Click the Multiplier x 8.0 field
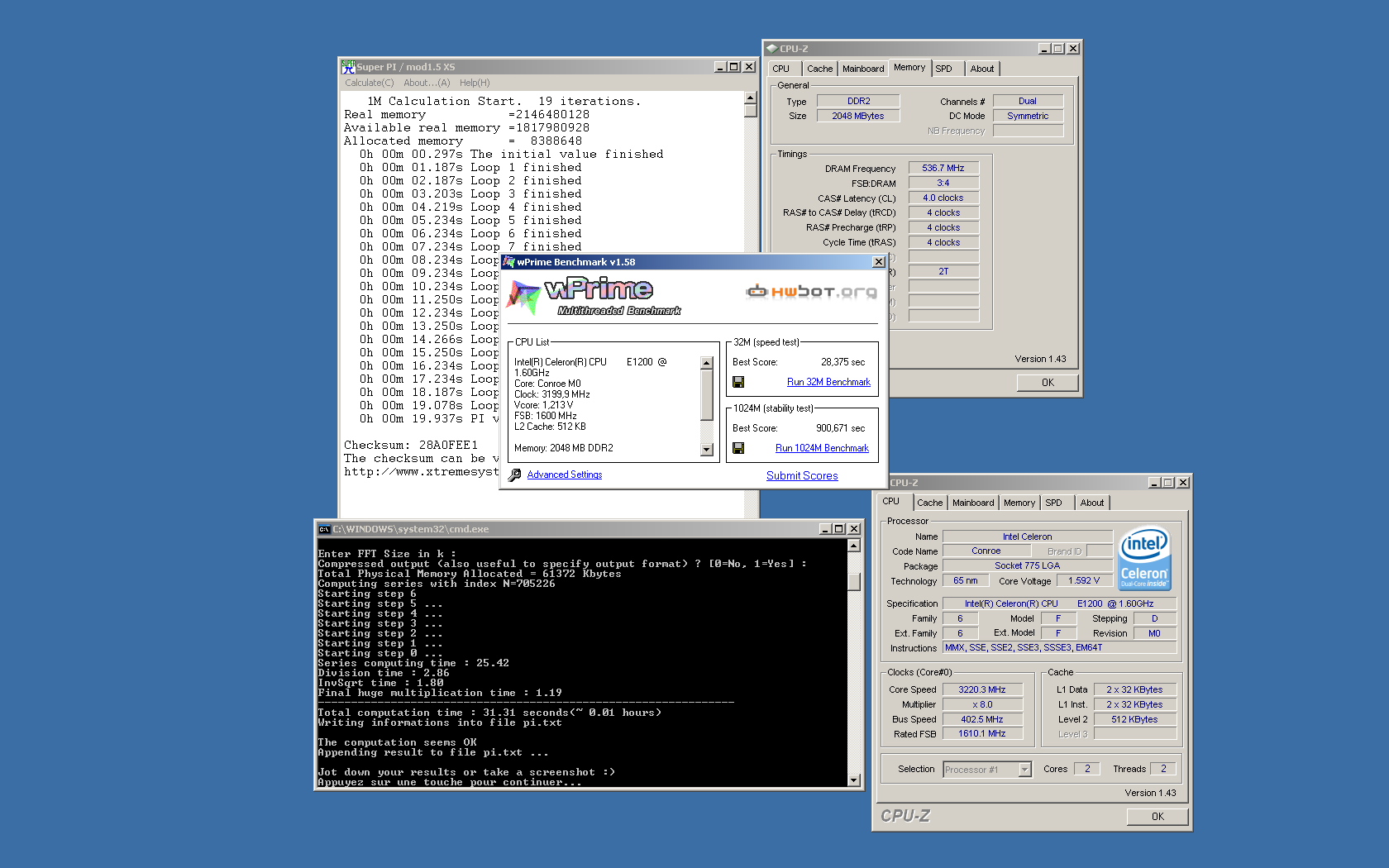The height and width of the screenshot is (868, 1389). point(982,704)
